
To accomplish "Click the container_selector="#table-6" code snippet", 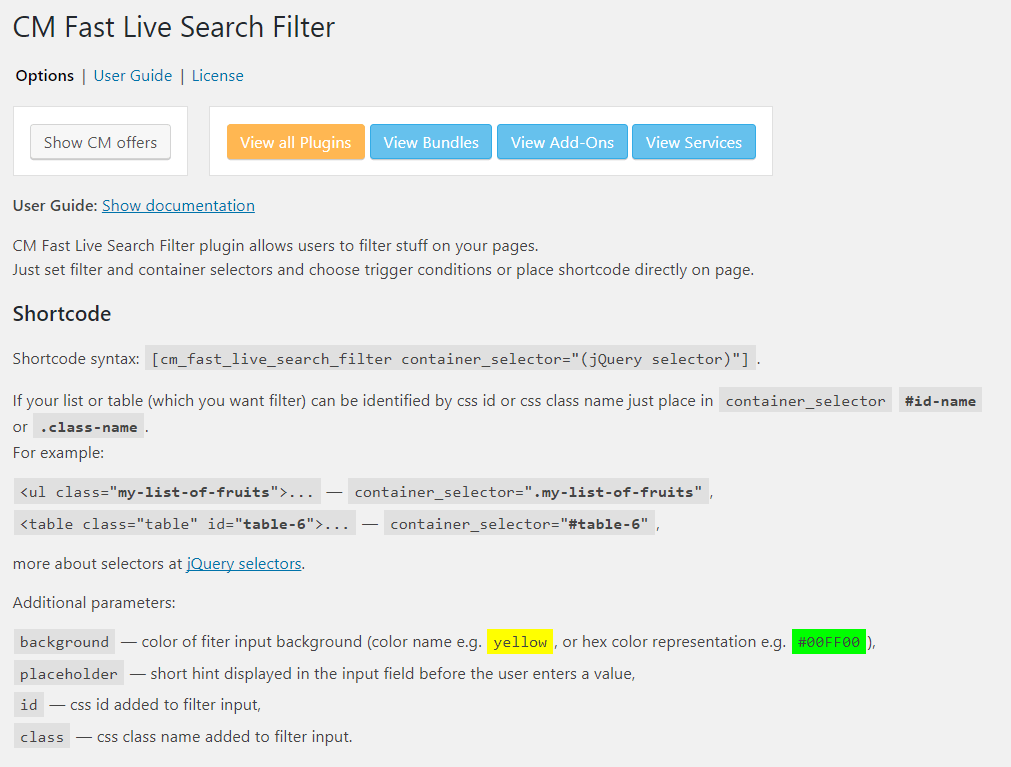I will tap(521, 524).
